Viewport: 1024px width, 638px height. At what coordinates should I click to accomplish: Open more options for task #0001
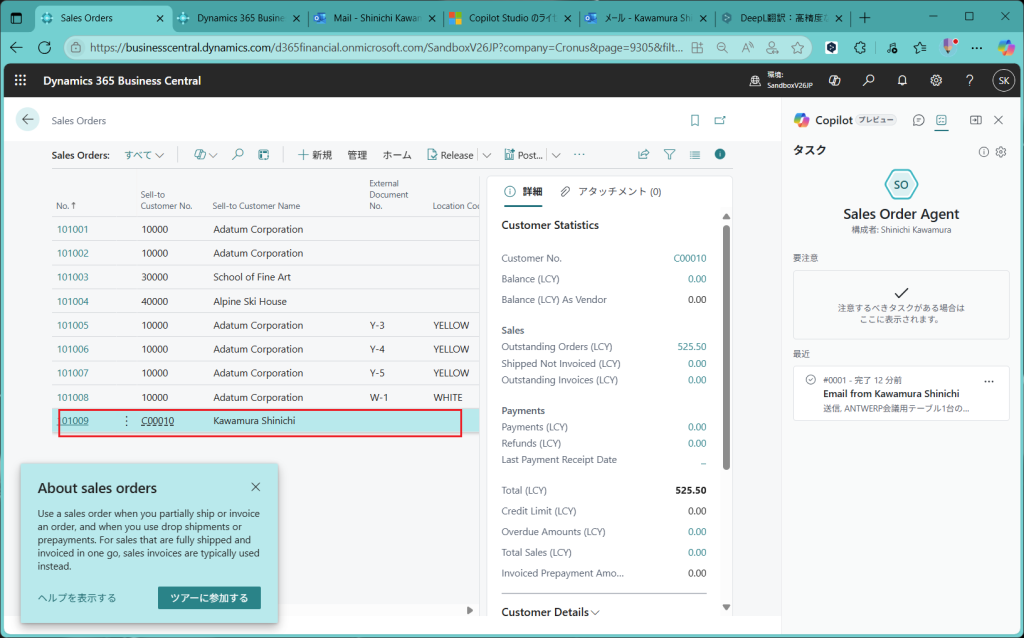(x=989, y=381)
